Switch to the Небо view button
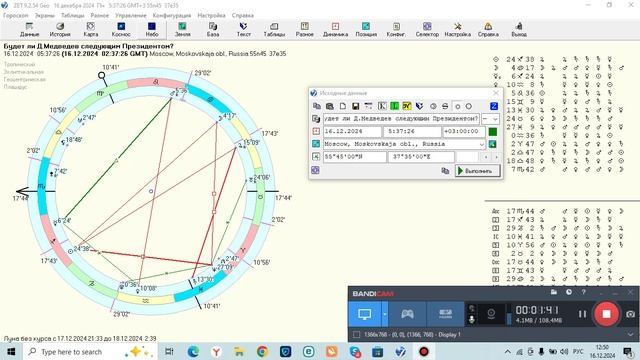Viewport: 640px width, 360px height. (152, 30)
